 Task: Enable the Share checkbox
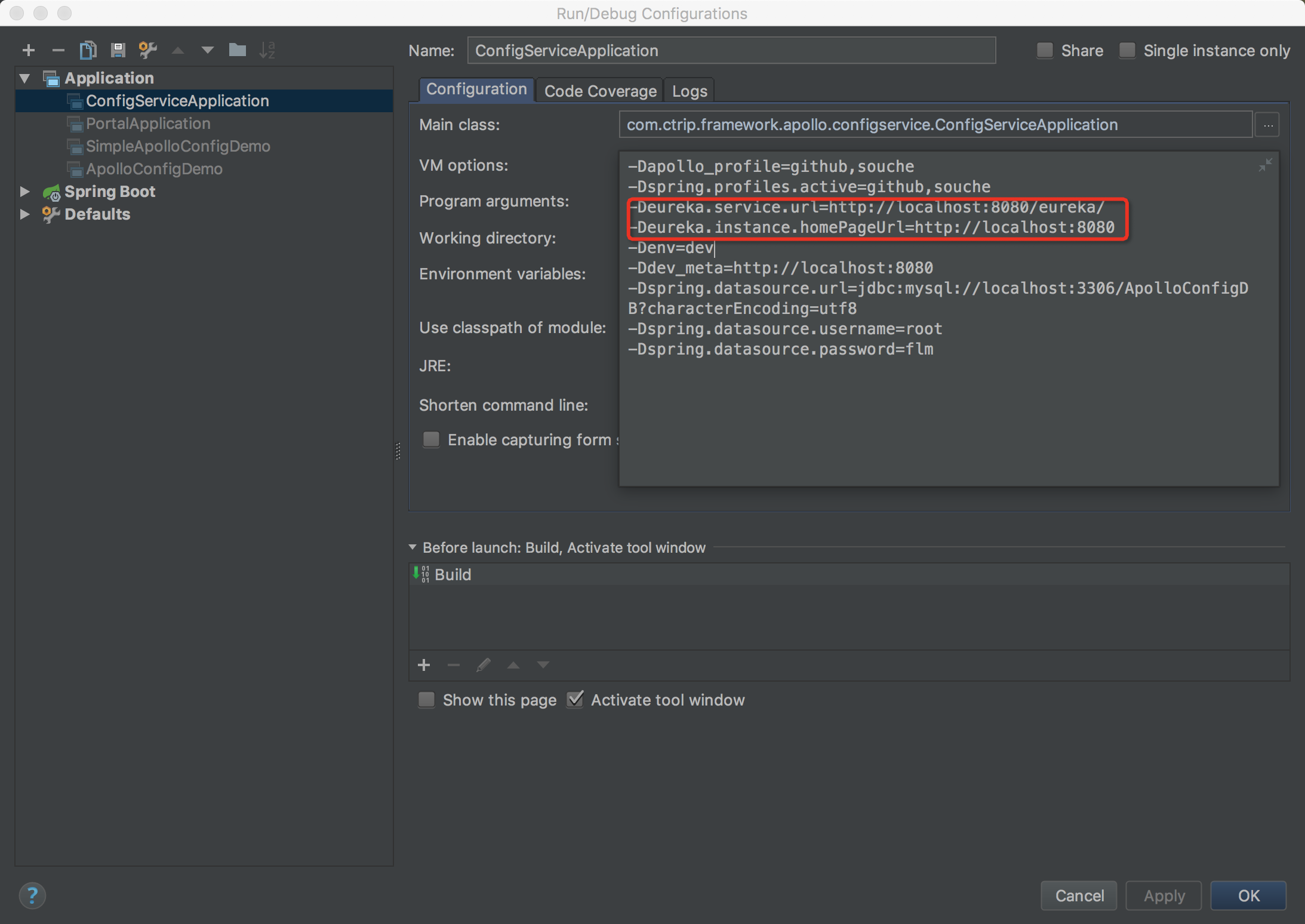(1045, 51)
